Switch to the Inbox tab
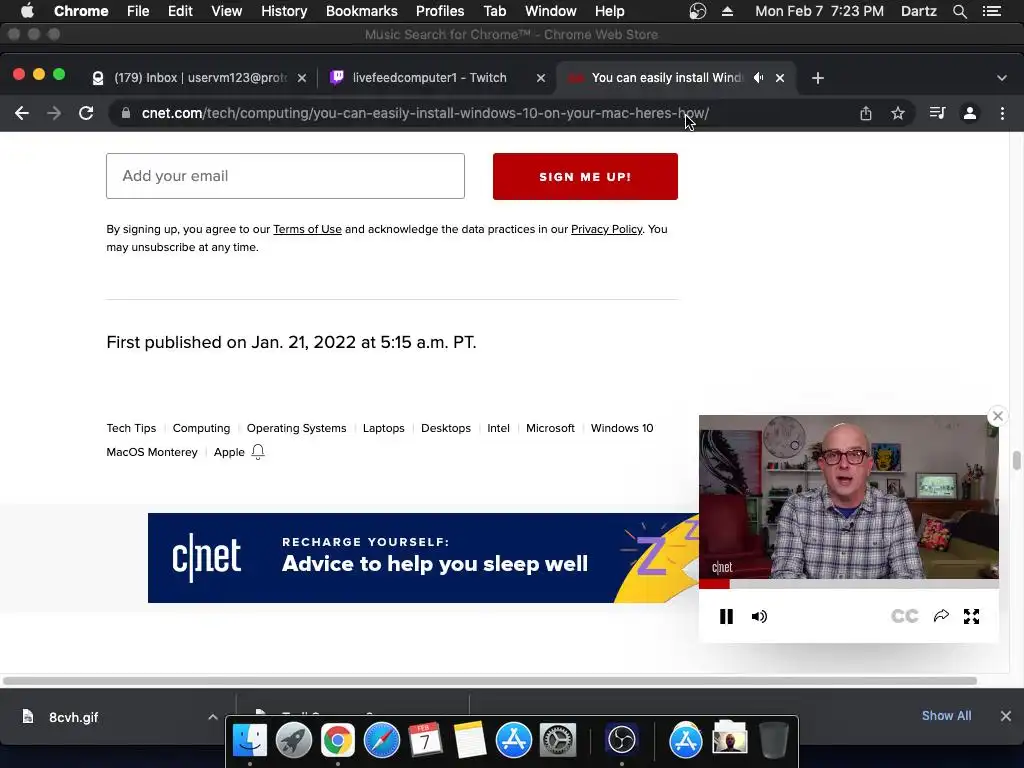The width and height of the screenshot is (1024, 768). click(x=199, y=78)
